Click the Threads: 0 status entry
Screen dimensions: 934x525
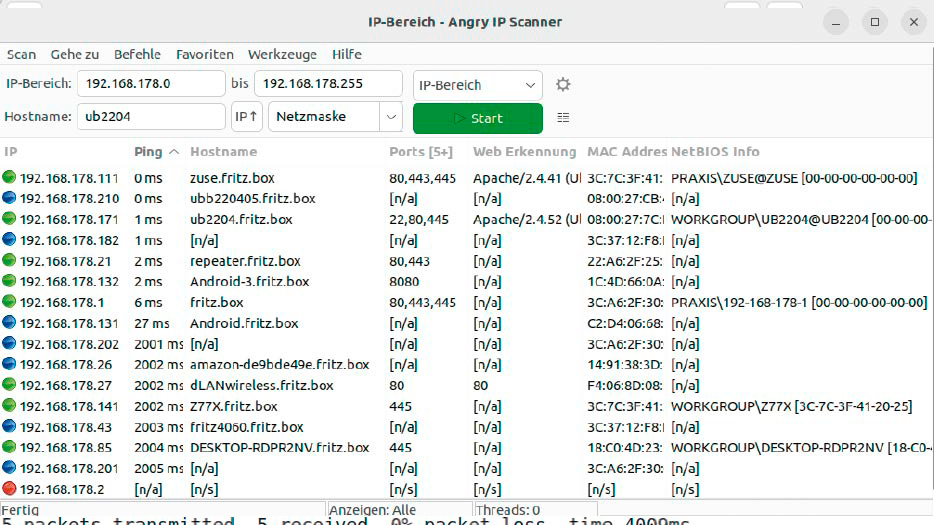[x=508, y=510]
